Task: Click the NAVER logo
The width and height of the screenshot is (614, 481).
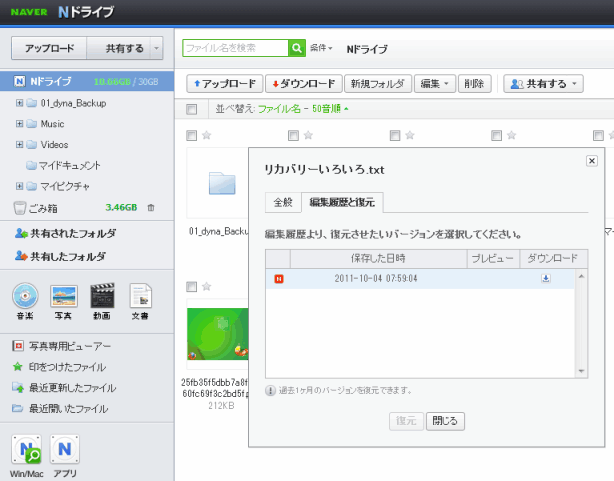Action: (x=29, y=12)
